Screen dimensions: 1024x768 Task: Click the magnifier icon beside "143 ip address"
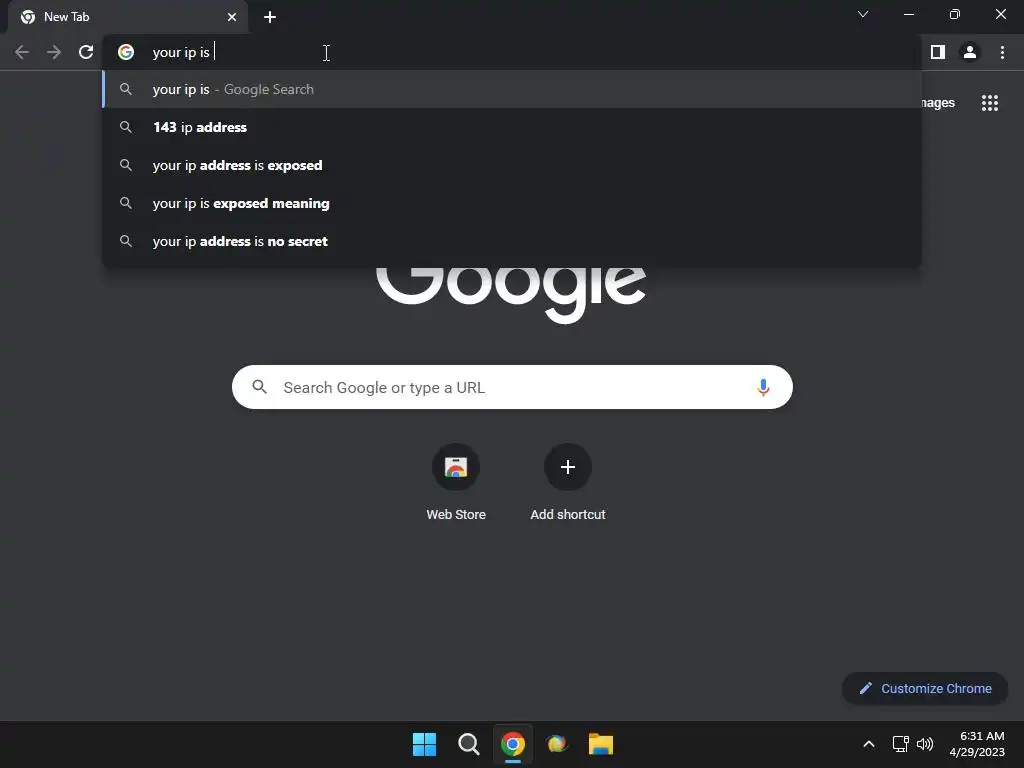(126, 127)
